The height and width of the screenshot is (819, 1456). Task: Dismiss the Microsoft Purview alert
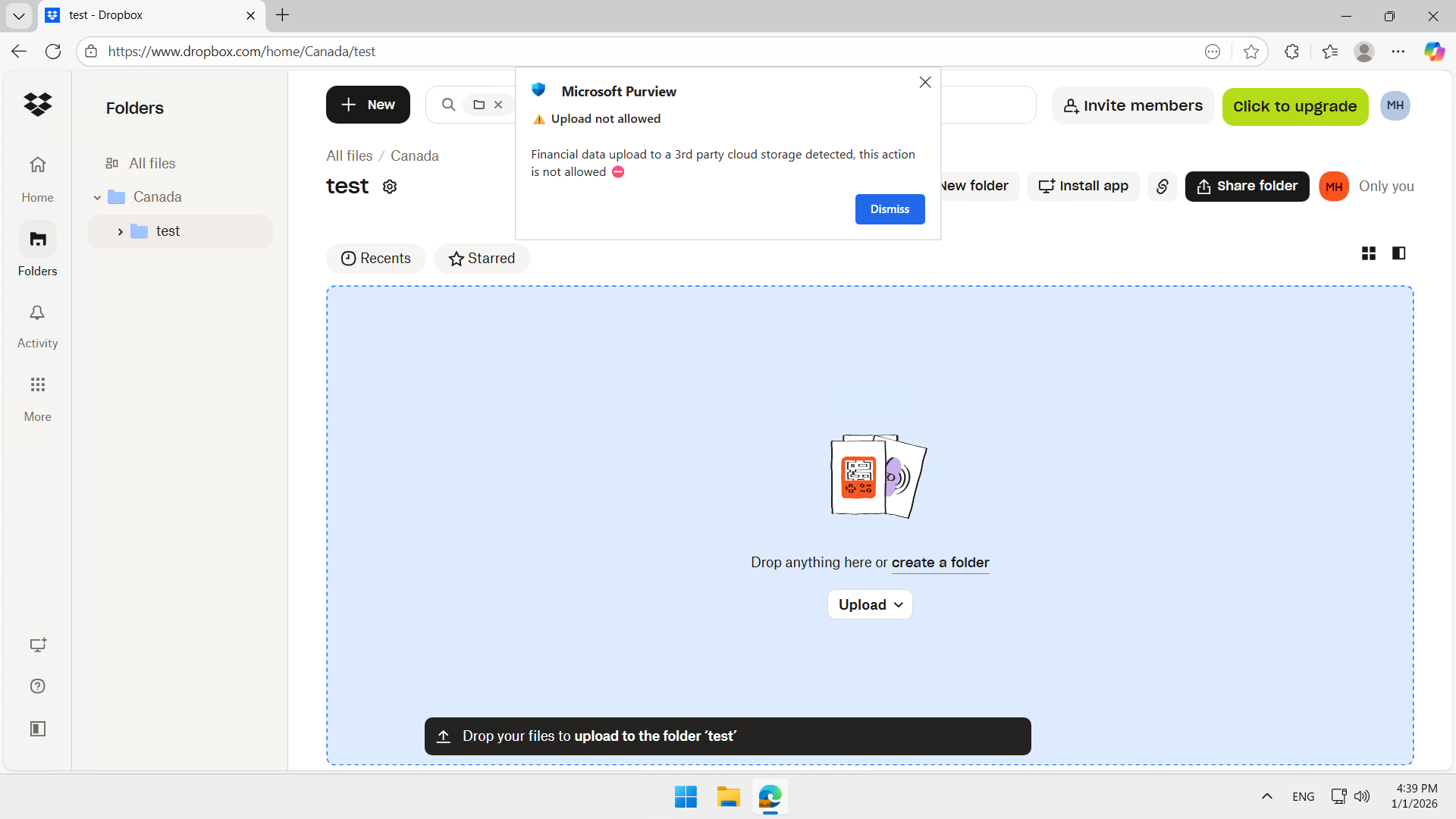click(890, 209)
